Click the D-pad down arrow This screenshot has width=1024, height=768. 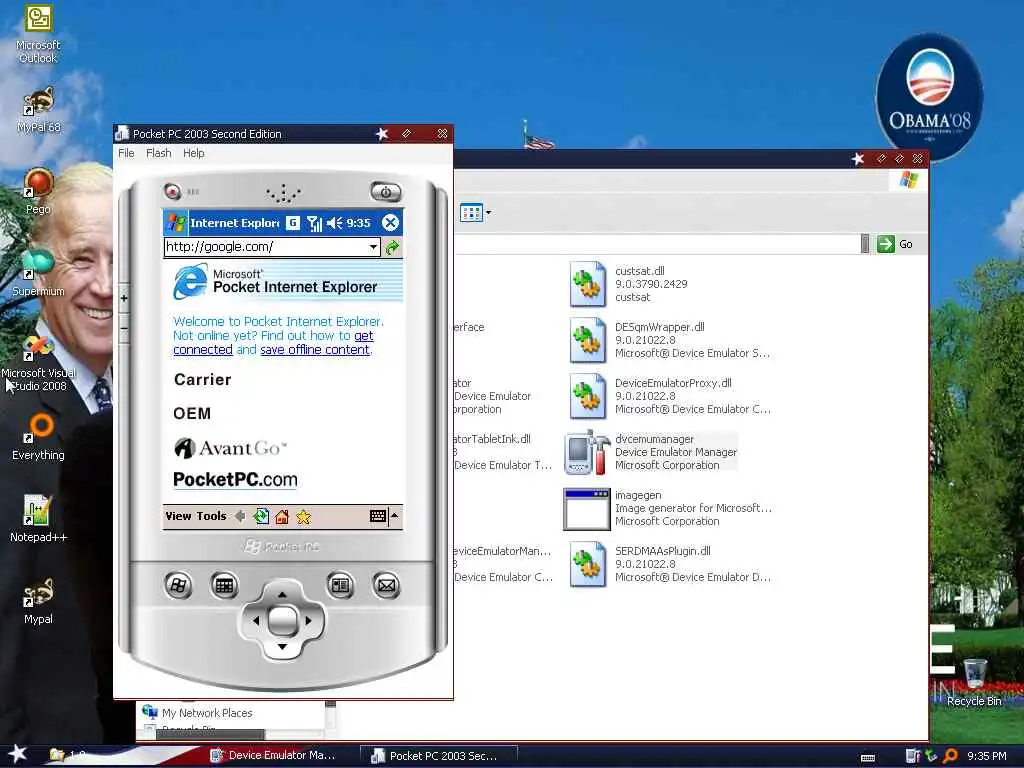coord(282,647)
